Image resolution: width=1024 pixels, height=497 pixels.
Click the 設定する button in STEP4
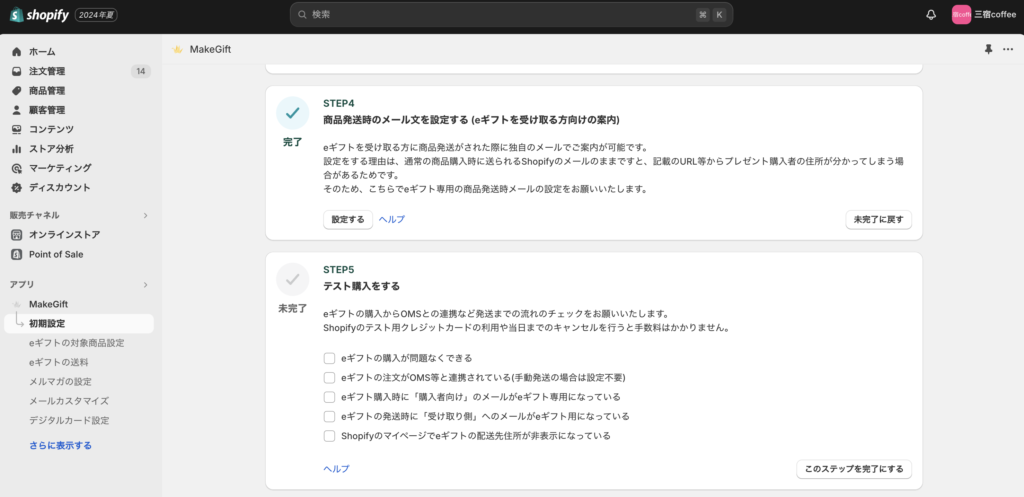(348, 219)
